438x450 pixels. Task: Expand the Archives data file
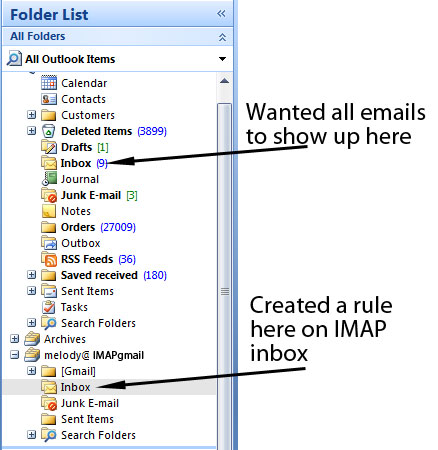[14, 339]
